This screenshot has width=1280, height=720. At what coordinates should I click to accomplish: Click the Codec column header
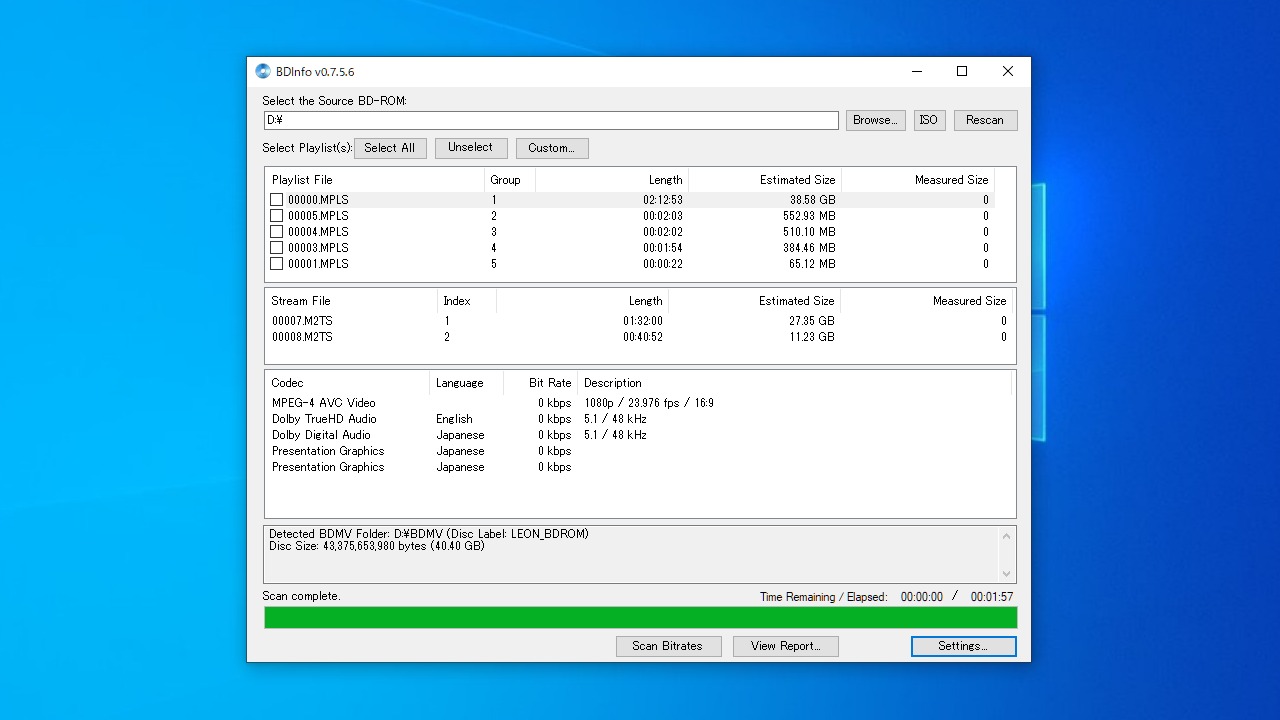click(x=347, y=383)
